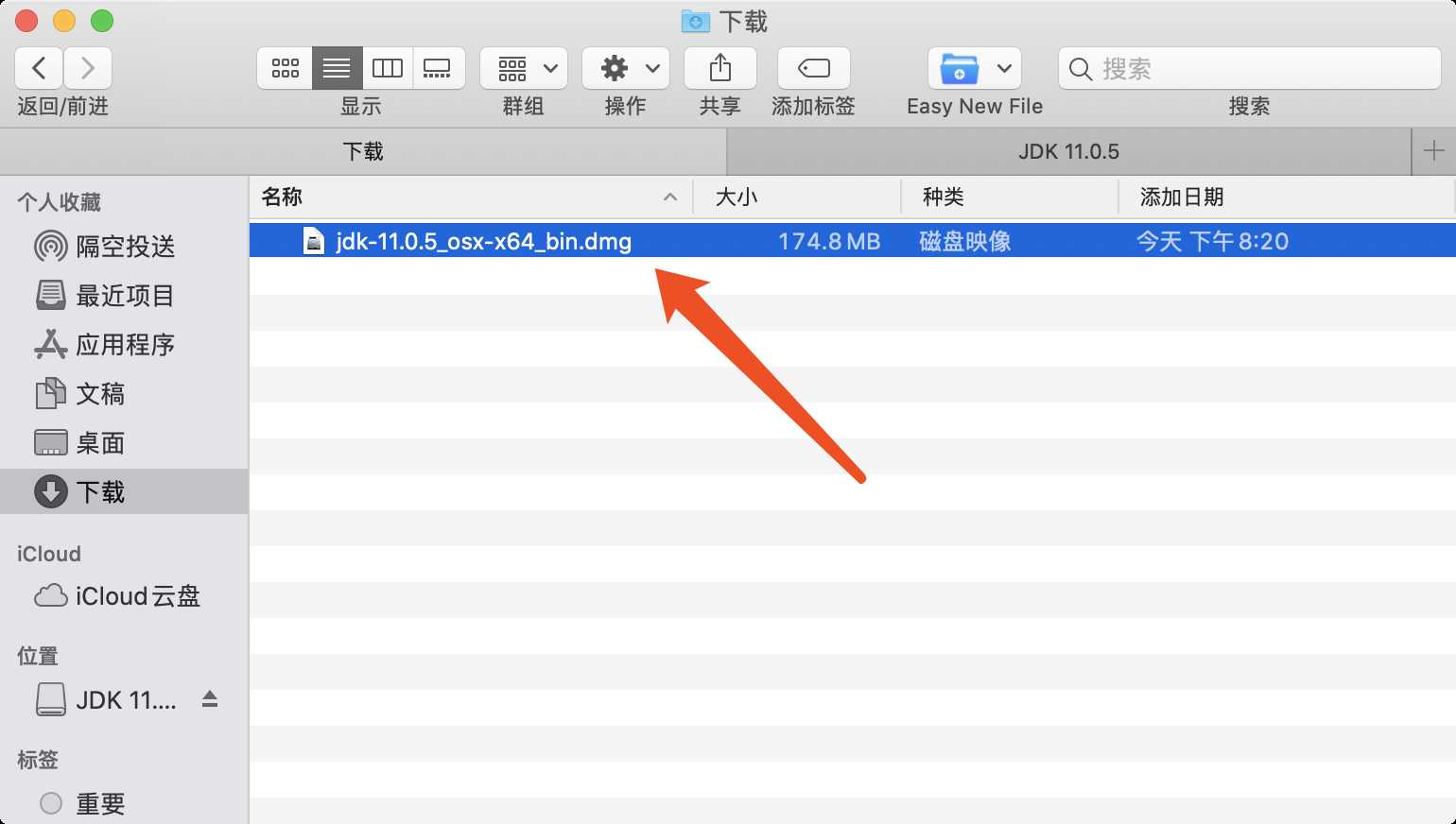Click the 位置 section header
The image size is (1456, 824).
tap(38, 656)
